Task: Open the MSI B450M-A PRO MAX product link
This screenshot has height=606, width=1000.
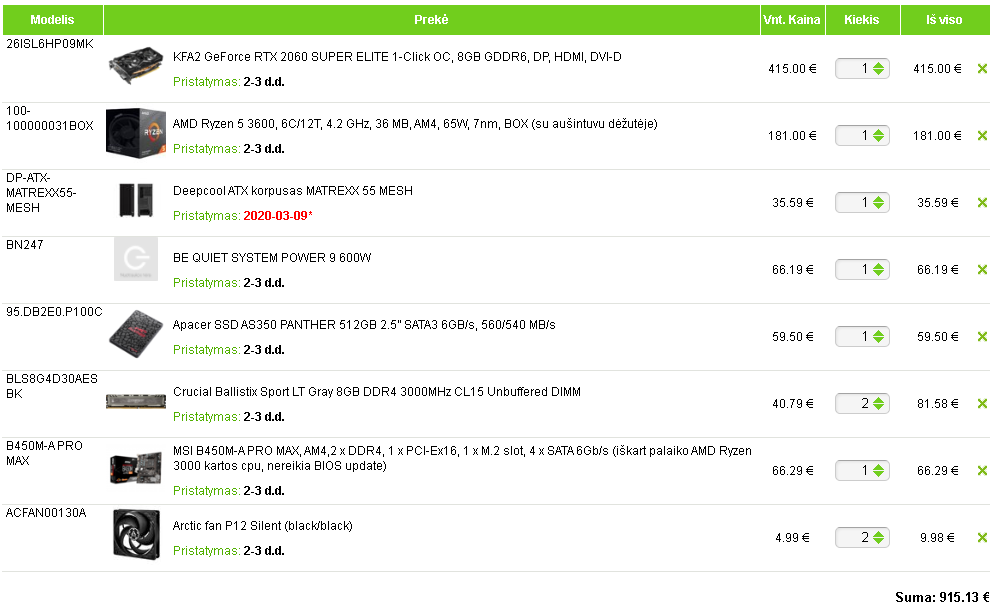Action: [x=462, y=459]
